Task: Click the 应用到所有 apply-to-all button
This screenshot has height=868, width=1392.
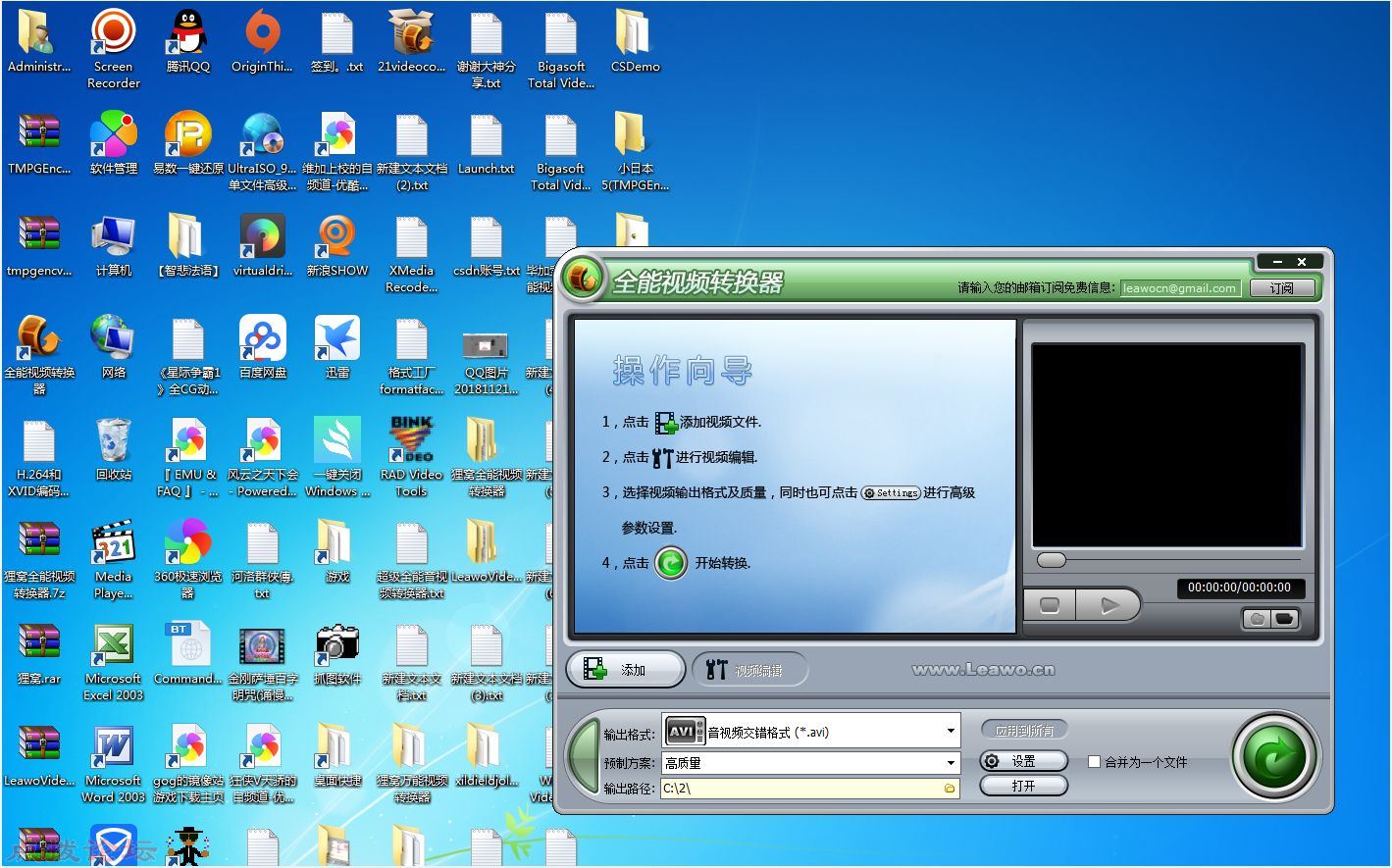Action: [1023, 730]
